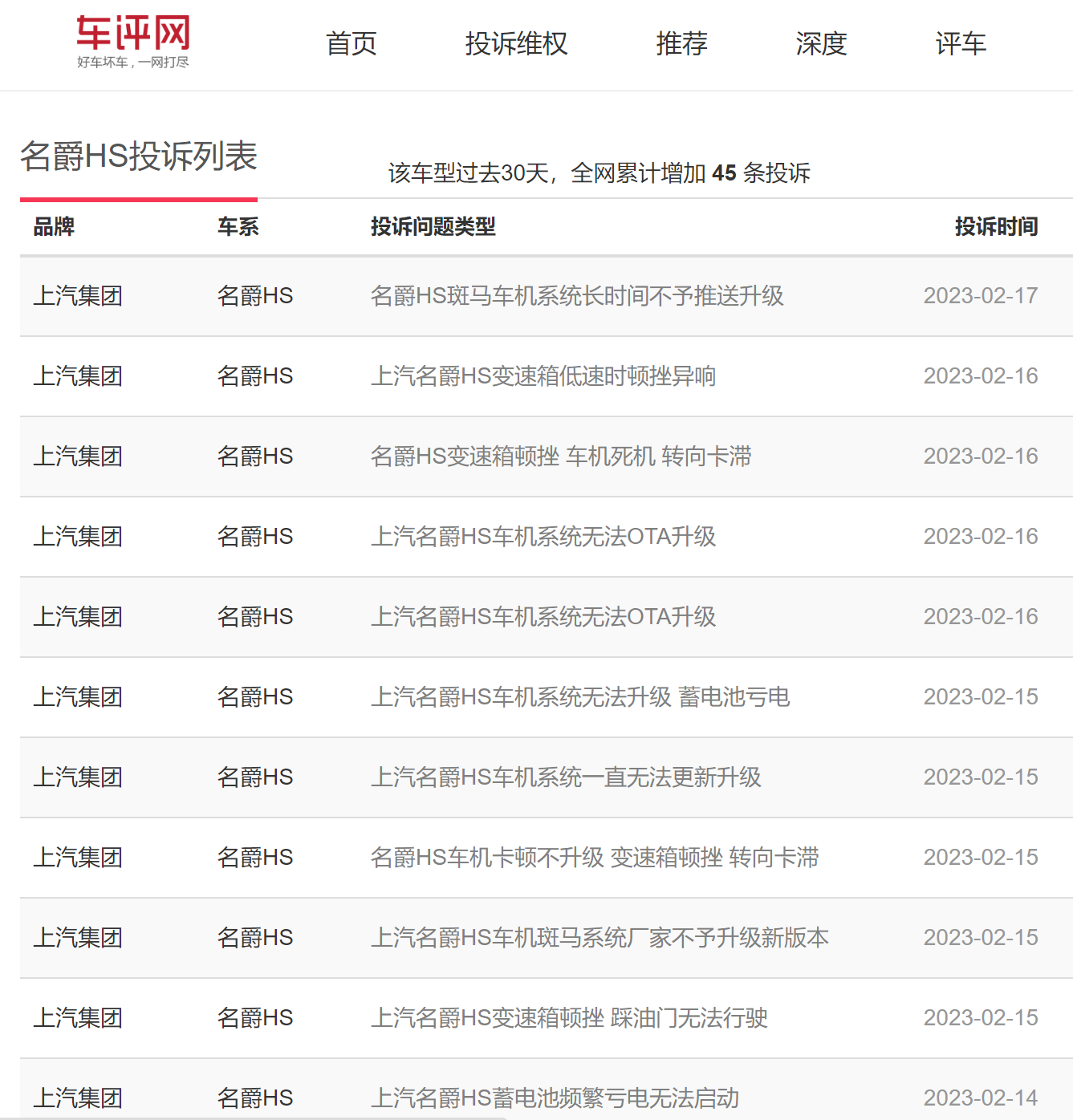Click the 名爵HS投诉列表 heading
The height and width of the screenshot is (1120, 1073).
click(x=139, y=156)
